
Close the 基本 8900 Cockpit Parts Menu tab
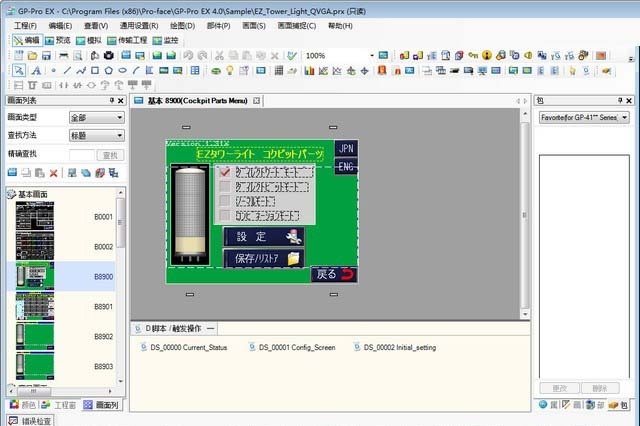(x=256, y=101)
